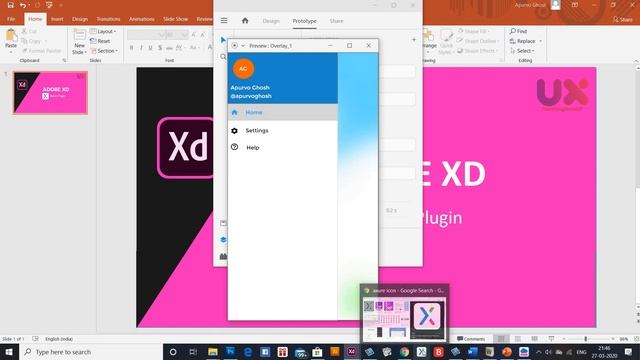Pick the XD zoom magnifier tool

point(223,57)
